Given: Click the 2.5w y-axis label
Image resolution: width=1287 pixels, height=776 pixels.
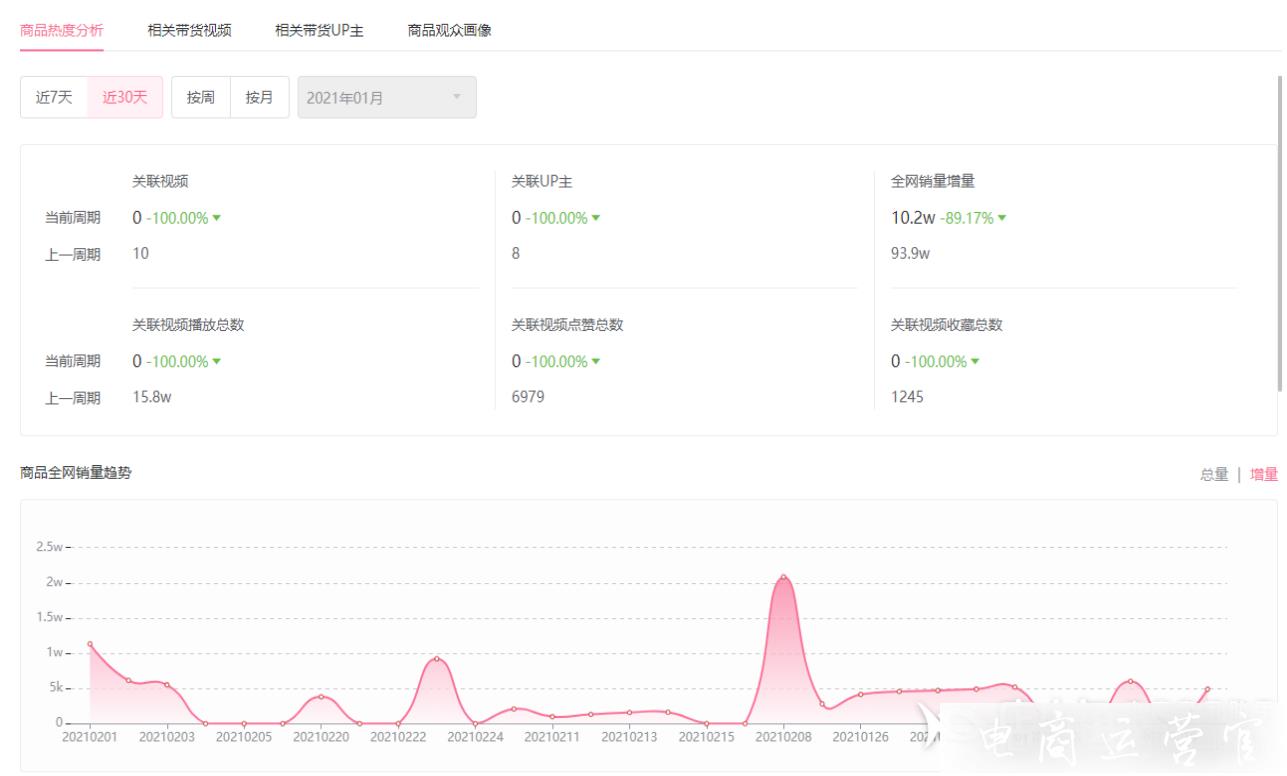Looking at the screenshot, I should click(x=49, y=547).
